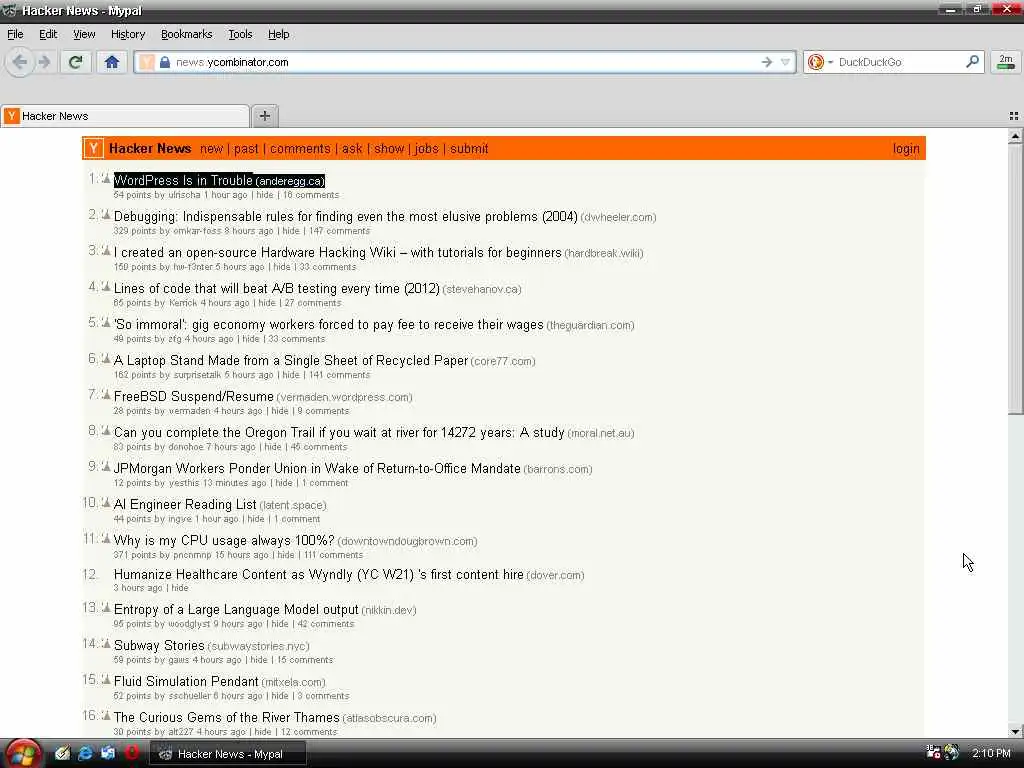The width and height of the screenshot is (1024, 768).
Task: Open the DuckDuckGo search engine selector
Action: pyautogui.click(x=820, y=62)
